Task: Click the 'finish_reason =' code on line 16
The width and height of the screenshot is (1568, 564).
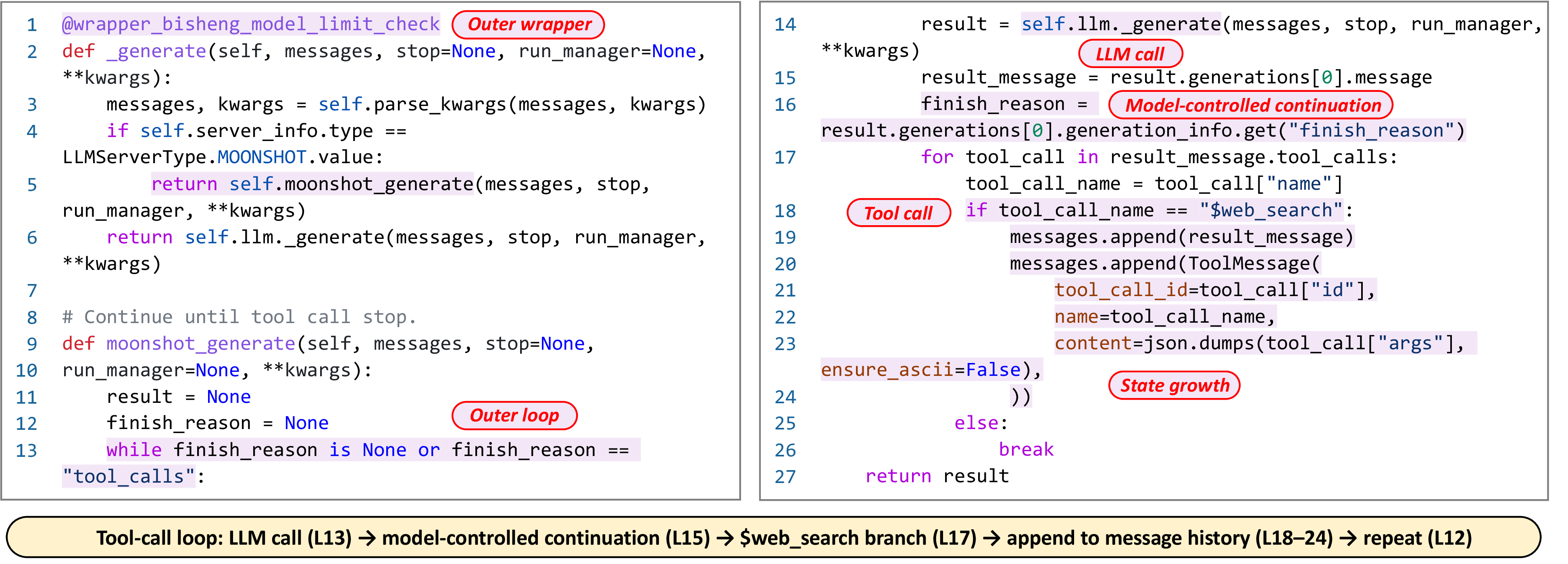Action: click(x=1009, y=104)
